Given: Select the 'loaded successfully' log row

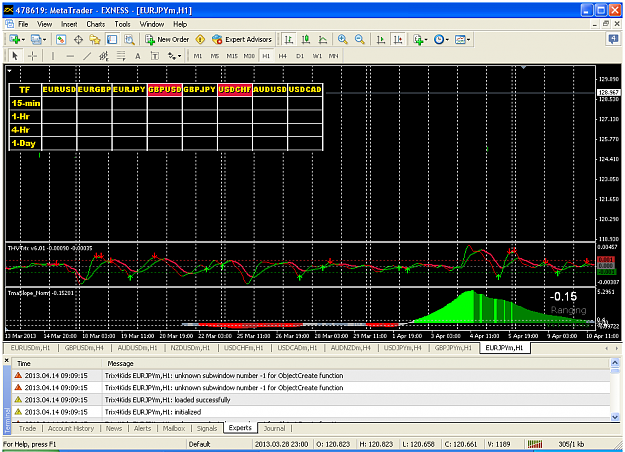Looking at the screenshot, I should (311, 400).
